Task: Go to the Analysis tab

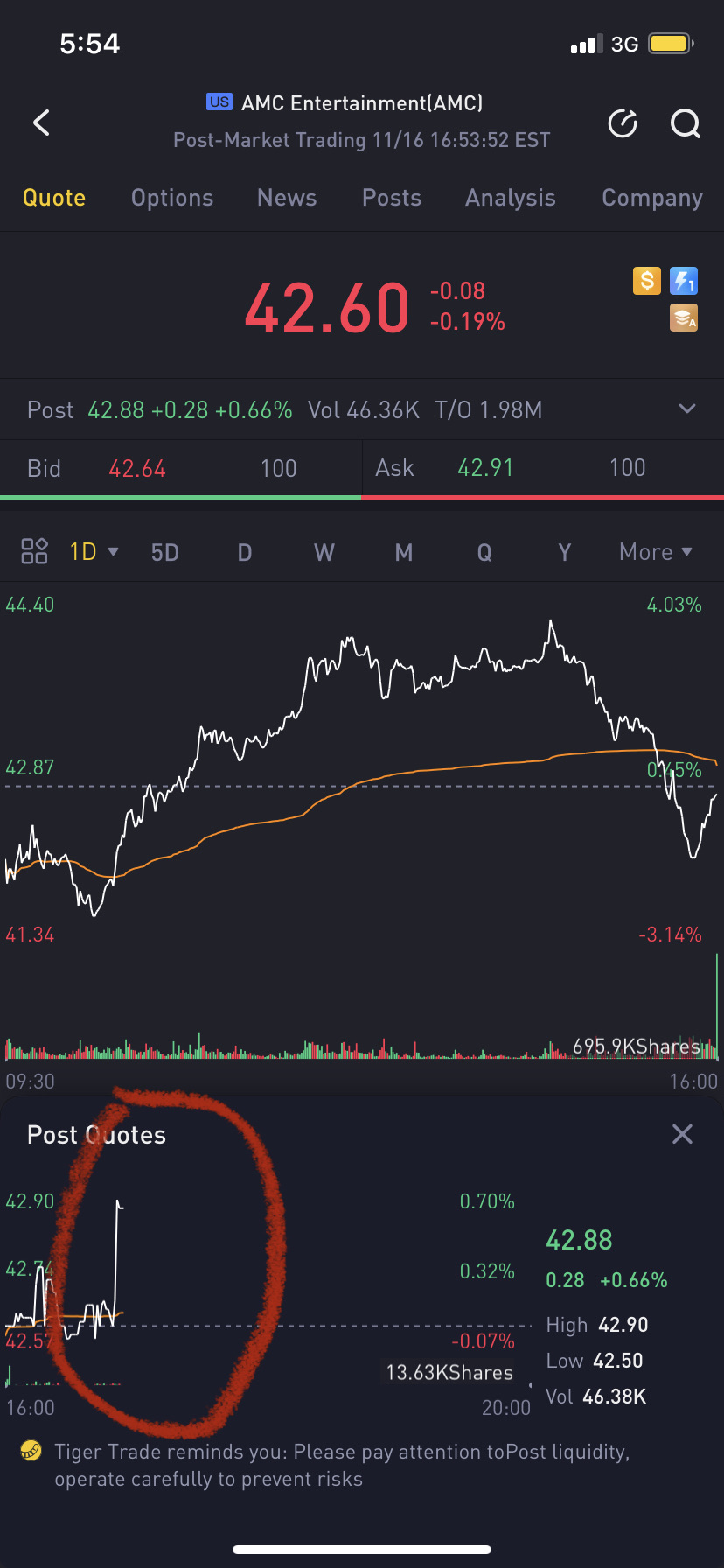Action: point(511,198)
